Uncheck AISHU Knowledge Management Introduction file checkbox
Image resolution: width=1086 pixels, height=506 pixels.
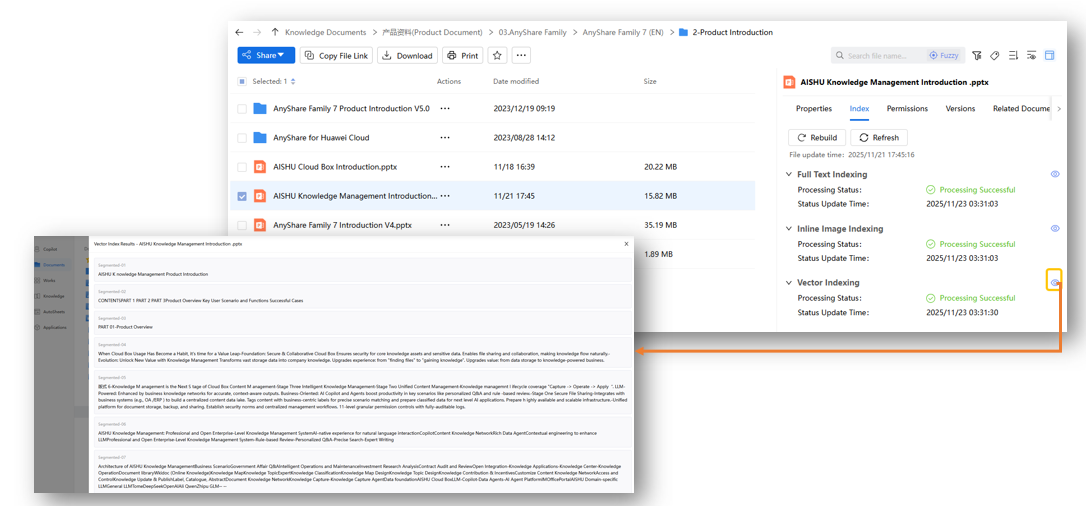(x=242, y=196)
